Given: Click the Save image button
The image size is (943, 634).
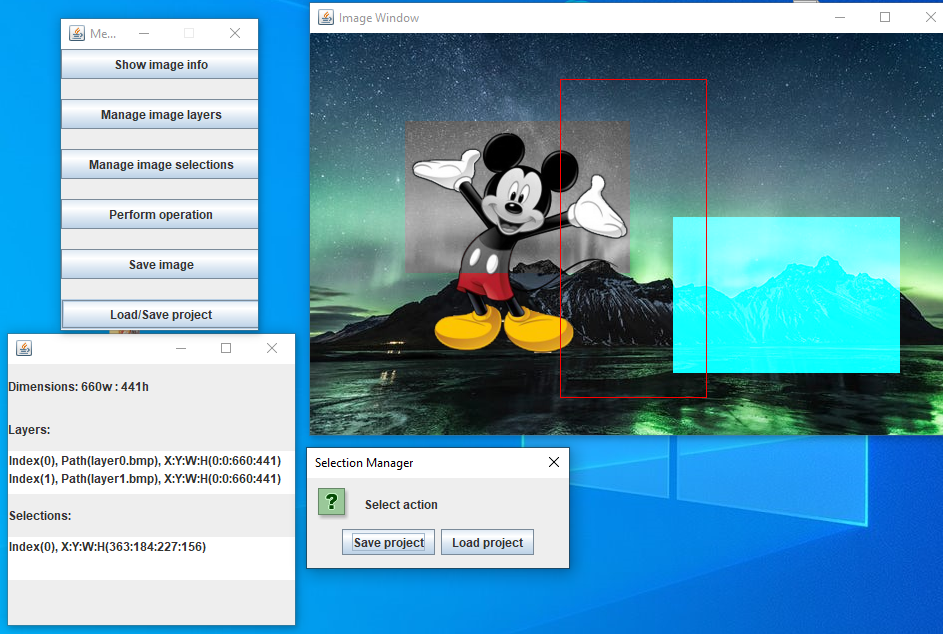Looking at the screenshot, I should (x=159, y=264).
